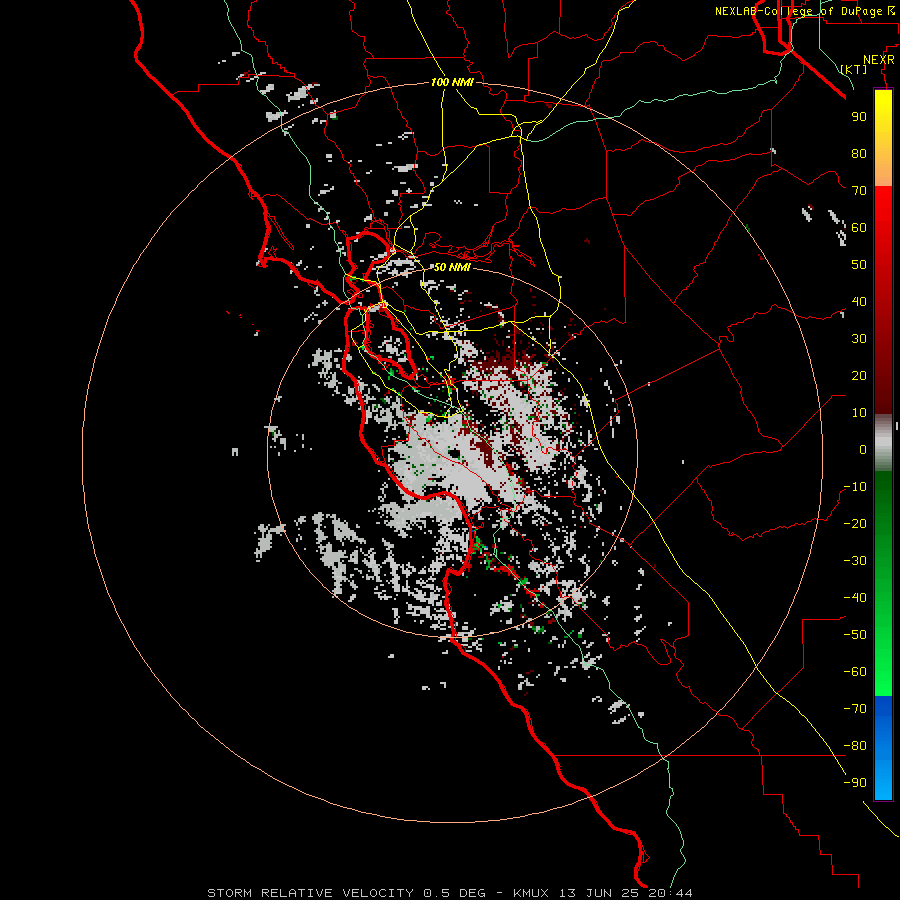
Task: Click the 100 NMI range ring label
Action: [452, 83]
